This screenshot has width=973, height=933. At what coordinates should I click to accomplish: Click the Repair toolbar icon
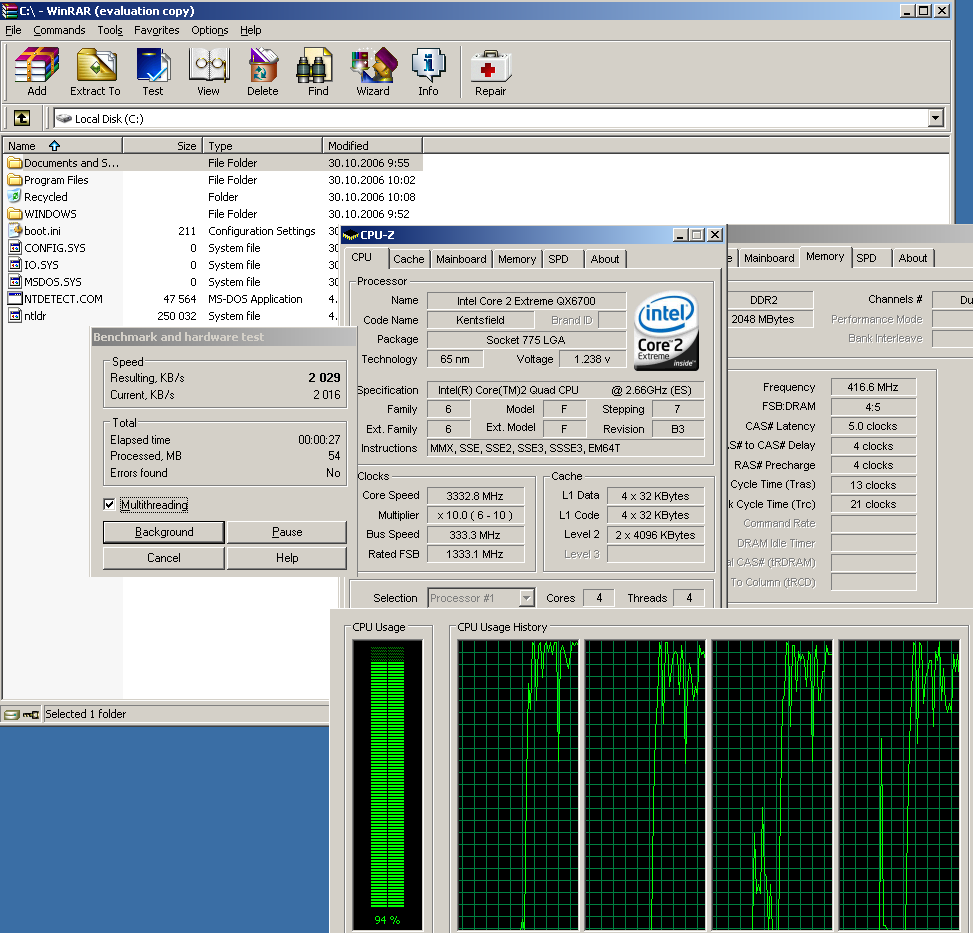(x=490, y=66)
